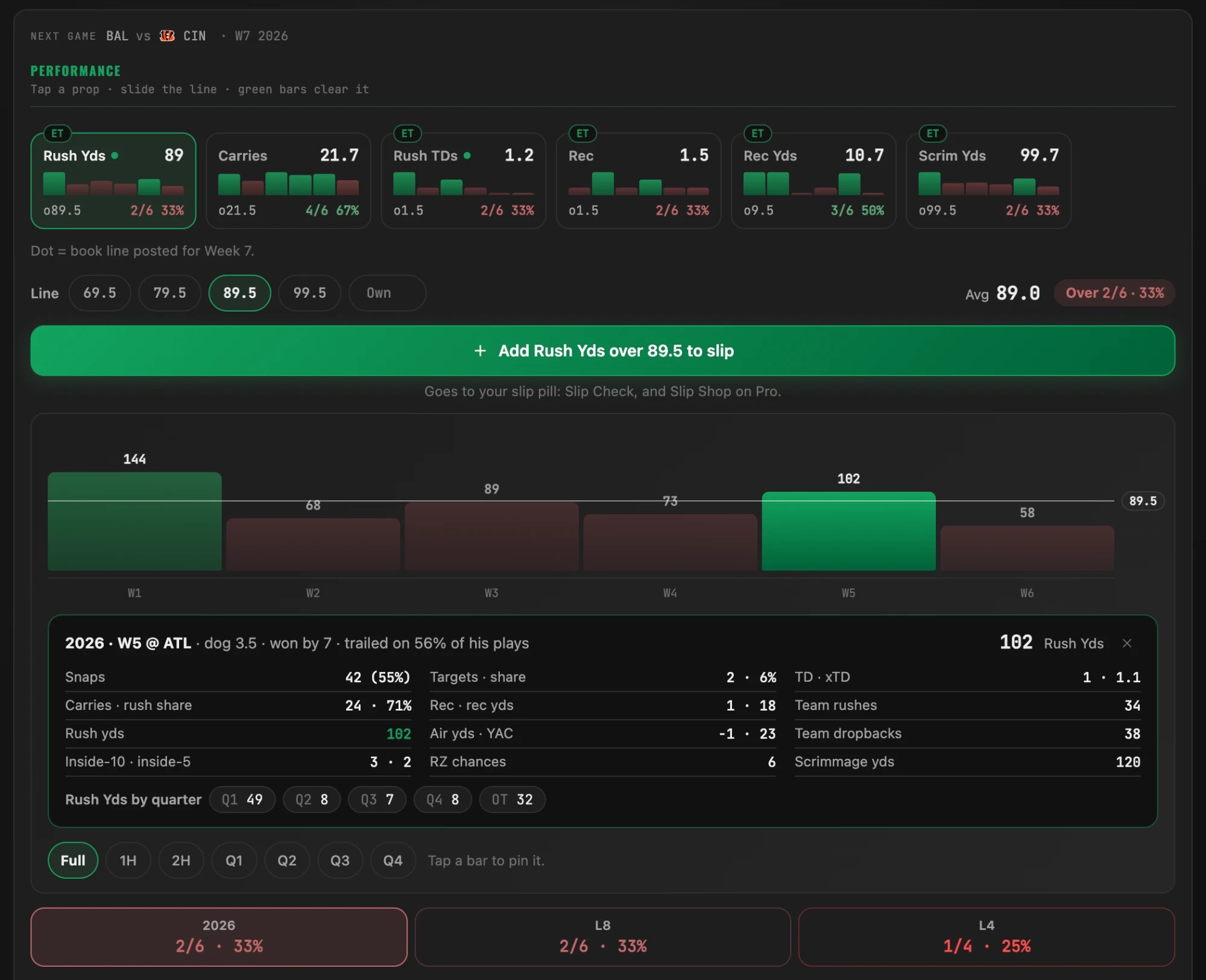Screen dimensions: 1206x980
Task: Close the W5 @ ATL game detail panel
Action: pos(1126,643)
